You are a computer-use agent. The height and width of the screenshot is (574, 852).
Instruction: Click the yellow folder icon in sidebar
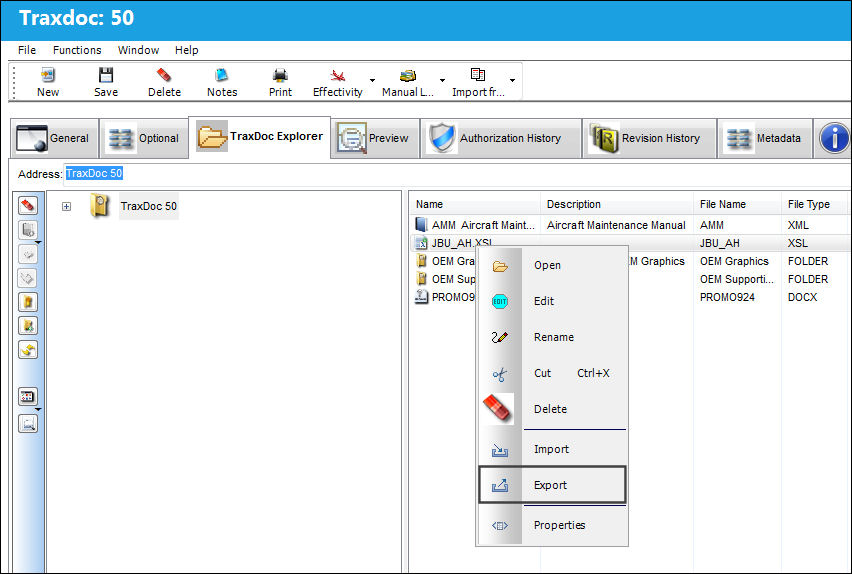pos(28,302)
